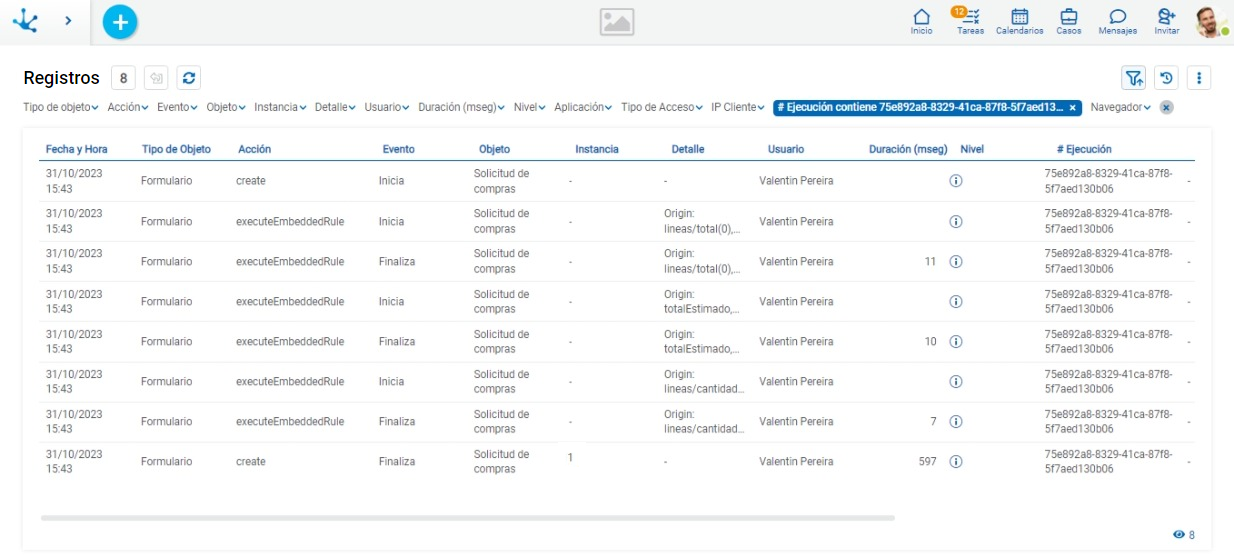This screenshot has width=1234, height=556.
Task: Open the three-dot more options menu
Action: coord(1198,78)
